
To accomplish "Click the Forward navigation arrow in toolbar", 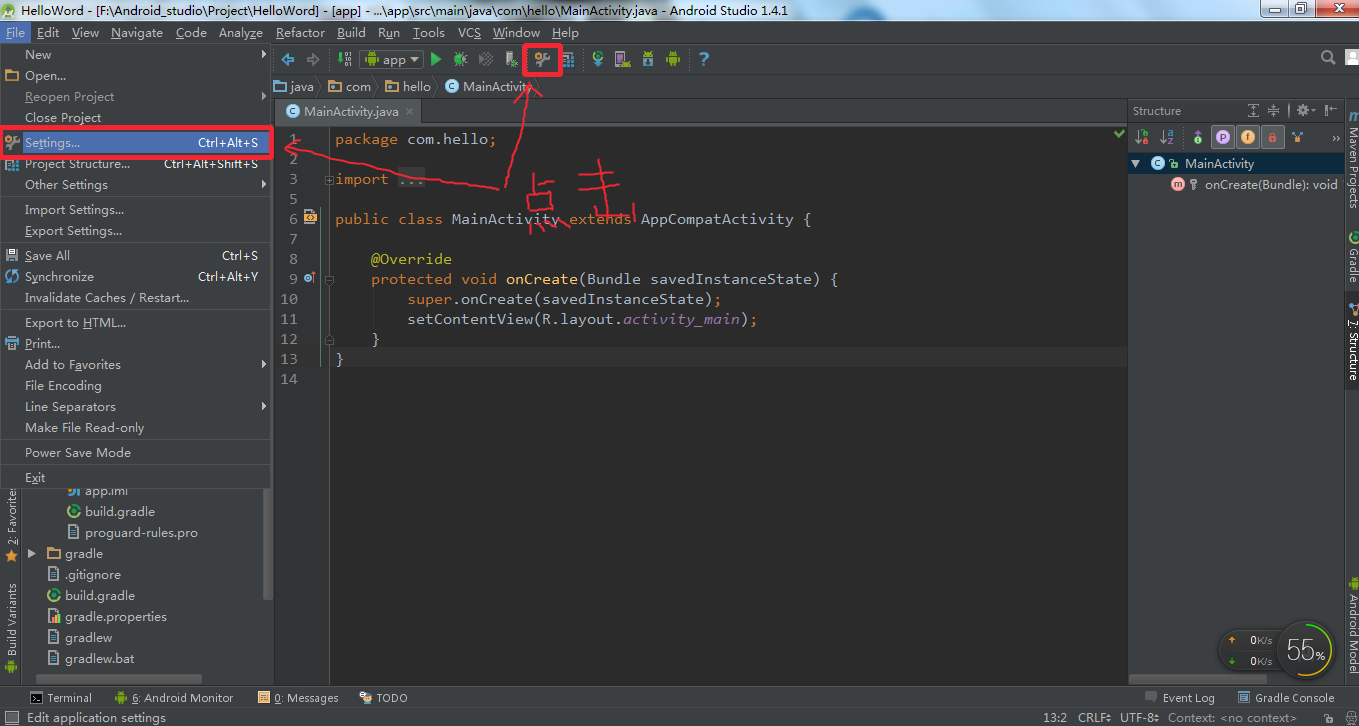I will (313, 60).
